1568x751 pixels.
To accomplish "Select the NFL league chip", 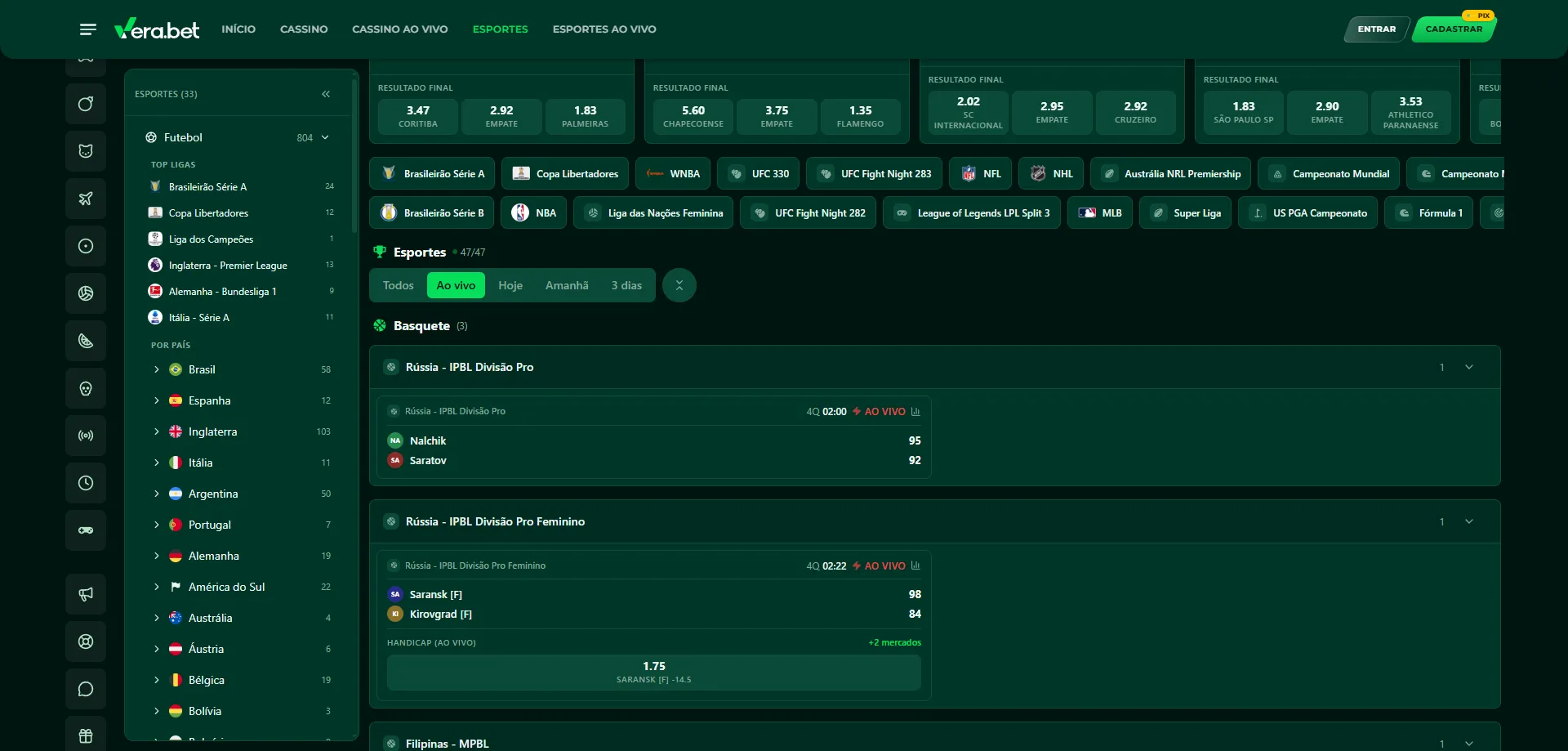I will point(980,173).
